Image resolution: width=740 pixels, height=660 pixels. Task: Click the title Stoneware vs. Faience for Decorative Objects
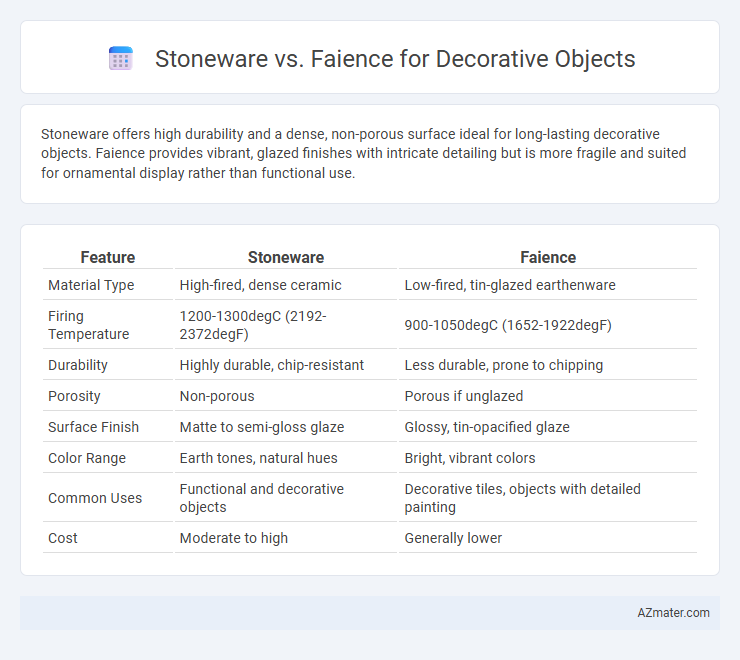(395, 59)
